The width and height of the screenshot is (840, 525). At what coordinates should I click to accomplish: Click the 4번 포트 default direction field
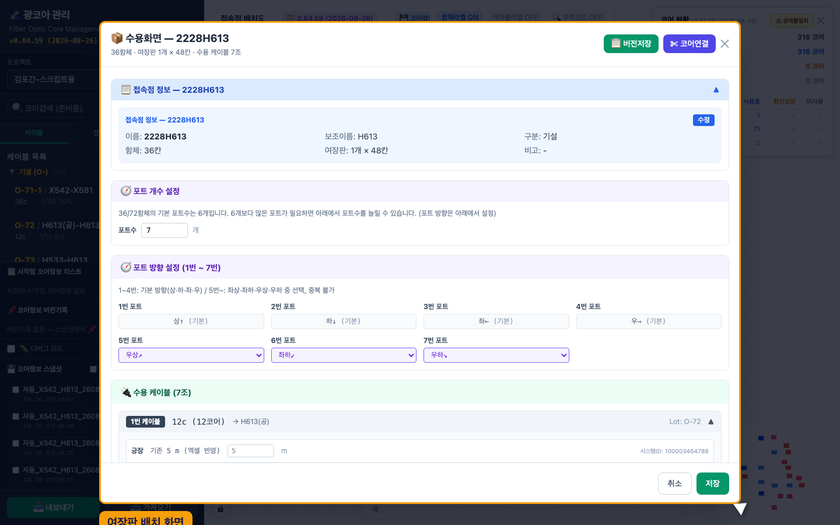point(649,321)
